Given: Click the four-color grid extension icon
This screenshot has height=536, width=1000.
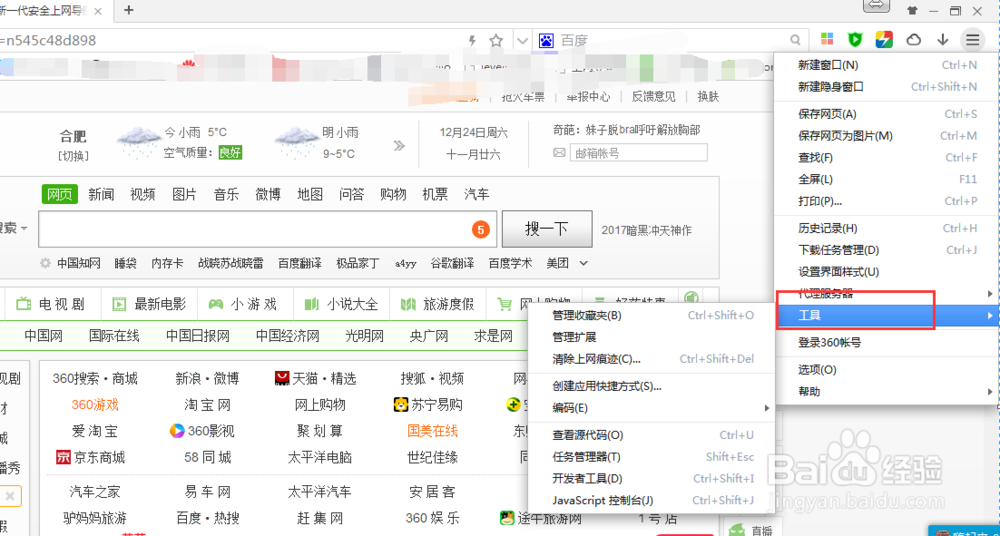Looking at the screenshot, I should click(827, 40).
